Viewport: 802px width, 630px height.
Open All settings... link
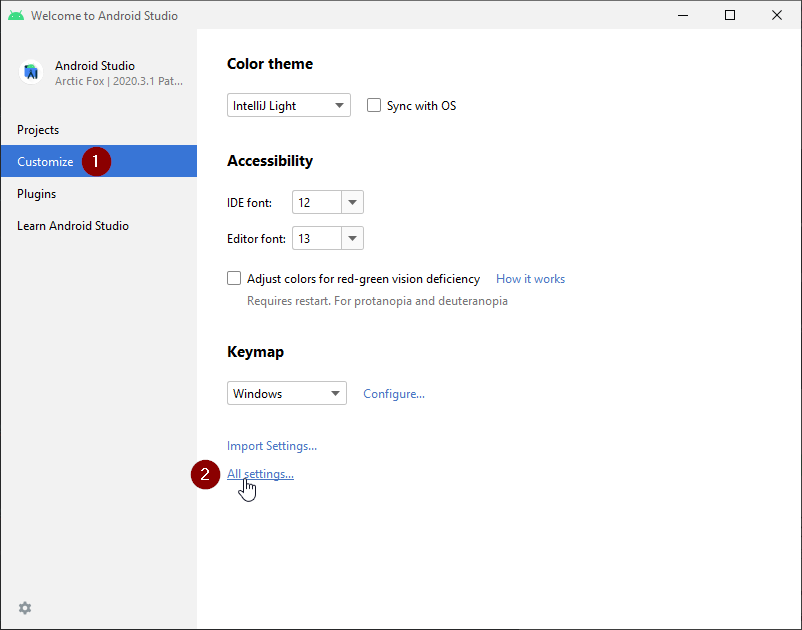[x=260, y=474]
